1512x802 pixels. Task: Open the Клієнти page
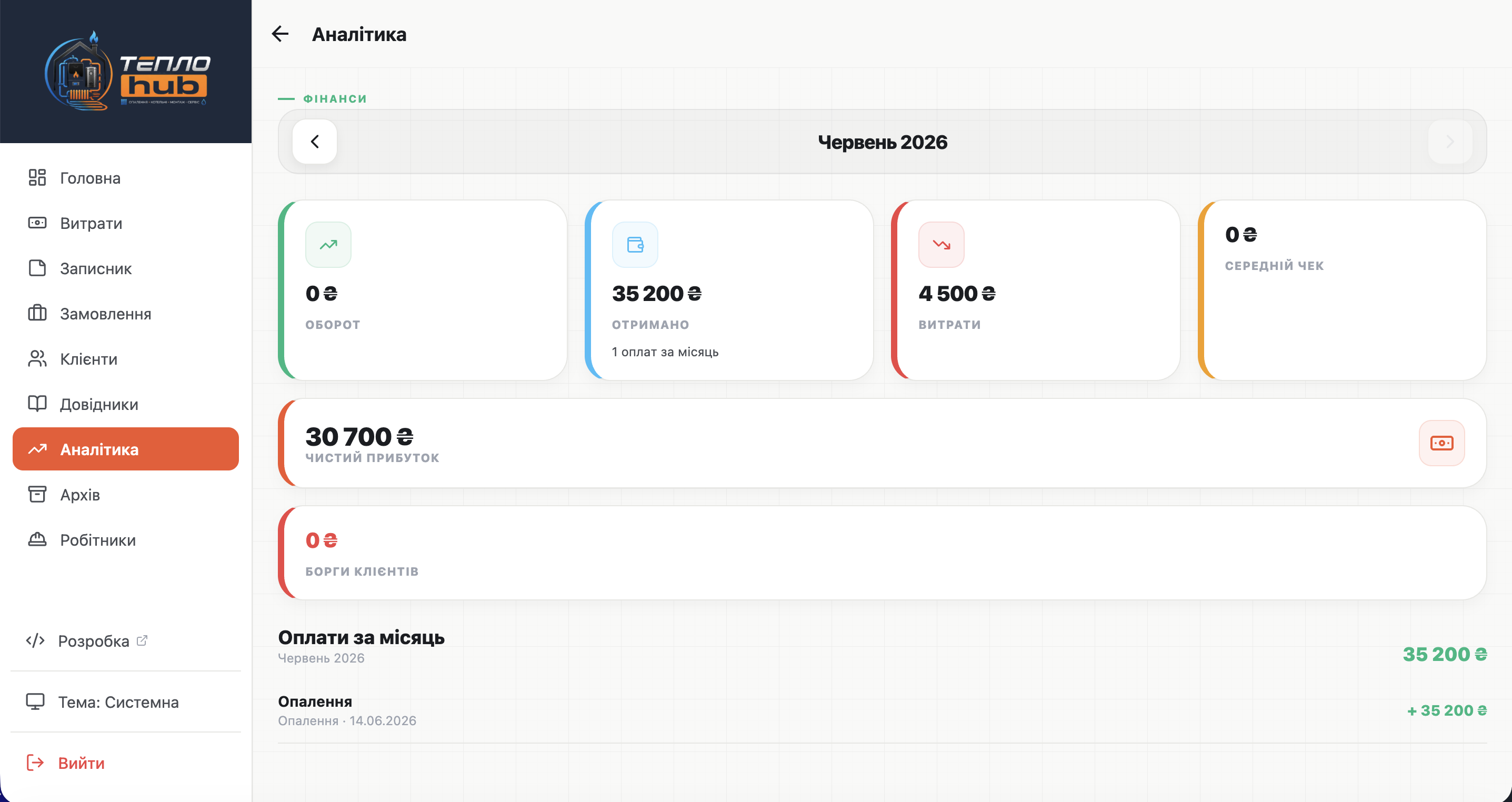126,359
